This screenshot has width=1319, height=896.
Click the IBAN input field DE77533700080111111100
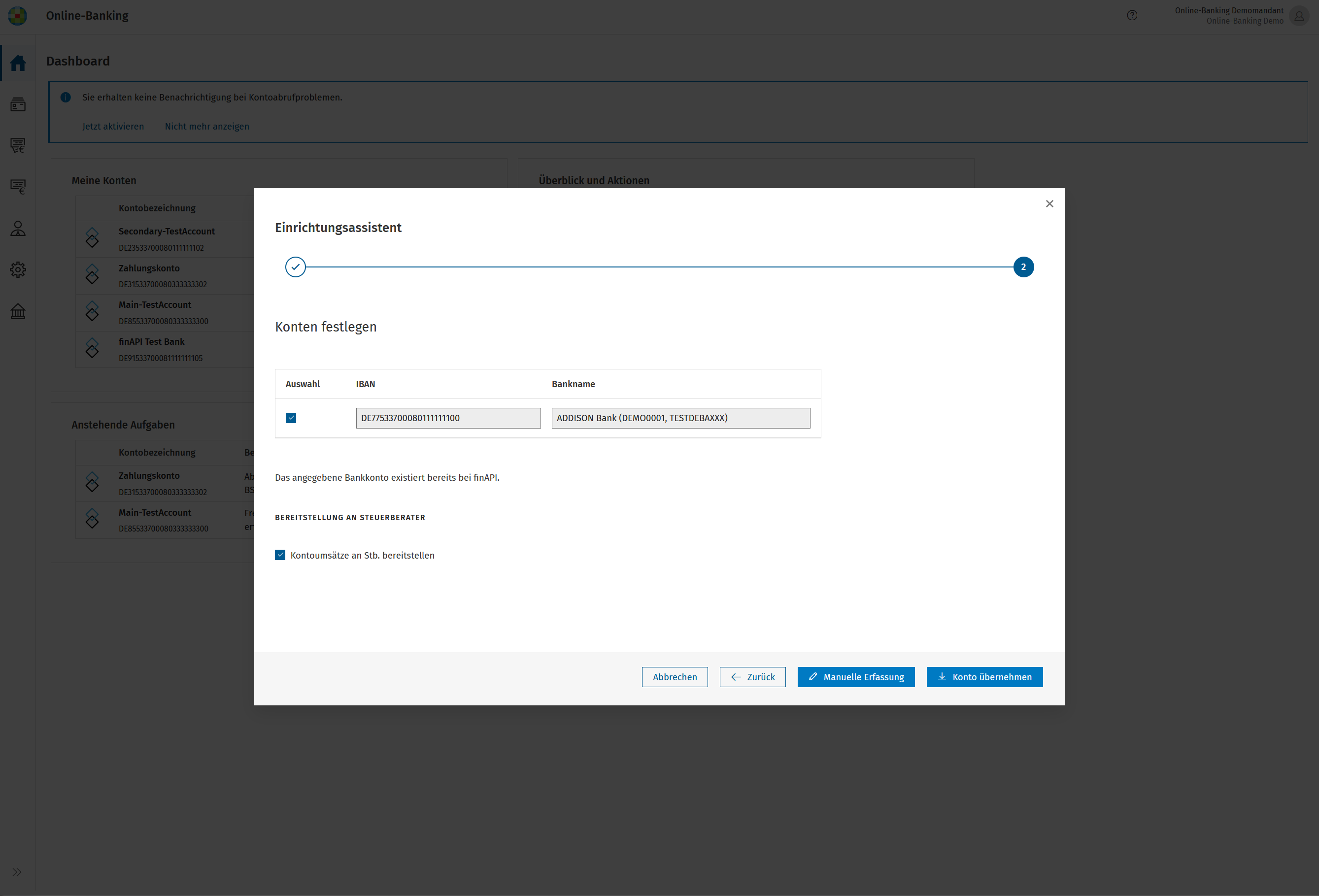(x=448, y=418)
